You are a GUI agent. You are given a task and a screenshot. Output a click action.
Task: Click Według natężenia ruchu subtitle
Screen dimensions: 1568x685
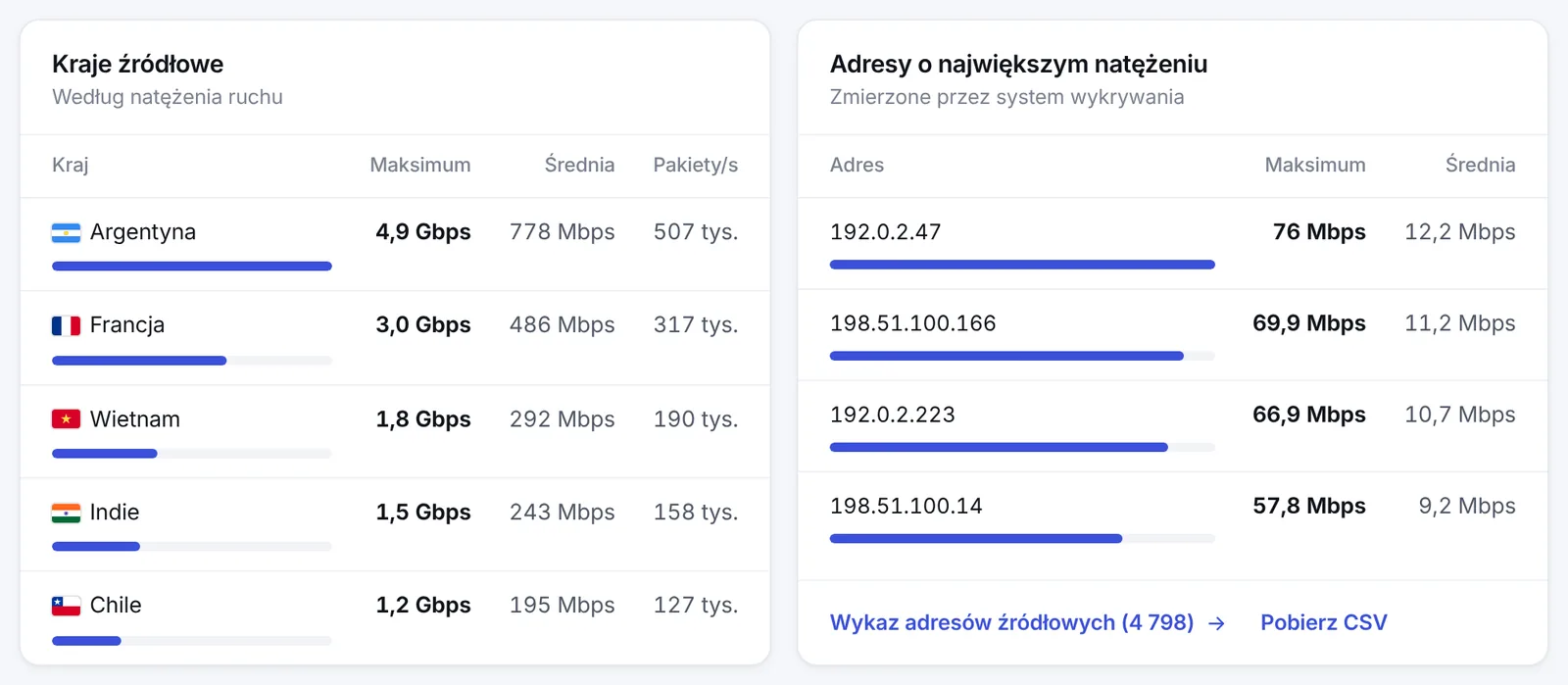point(168,97)
